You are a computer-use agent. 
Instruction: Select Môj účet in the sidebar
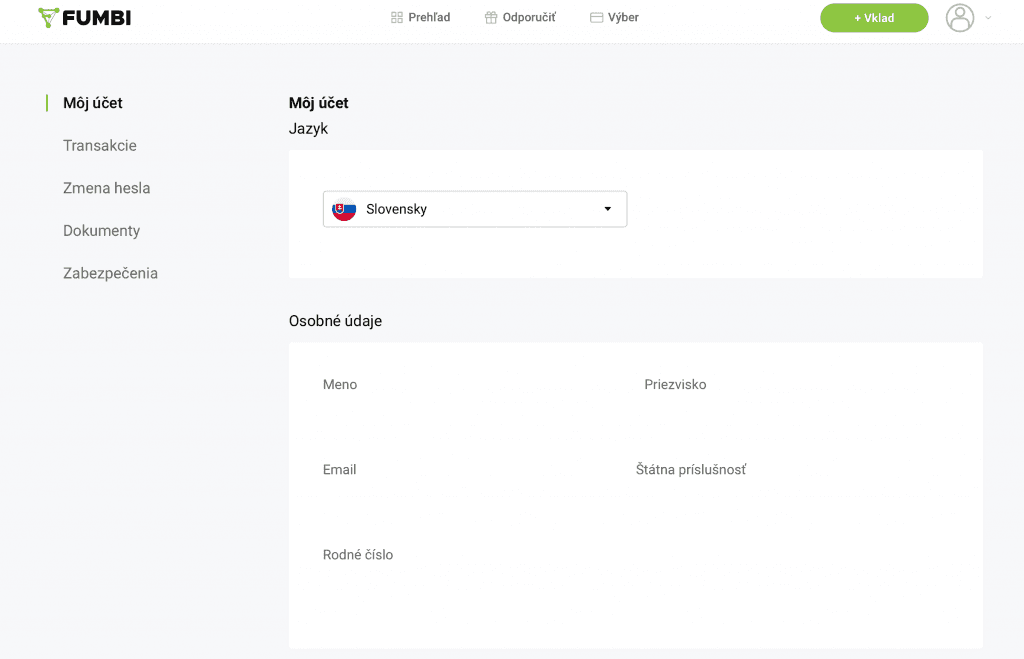[x=93, y=103]
